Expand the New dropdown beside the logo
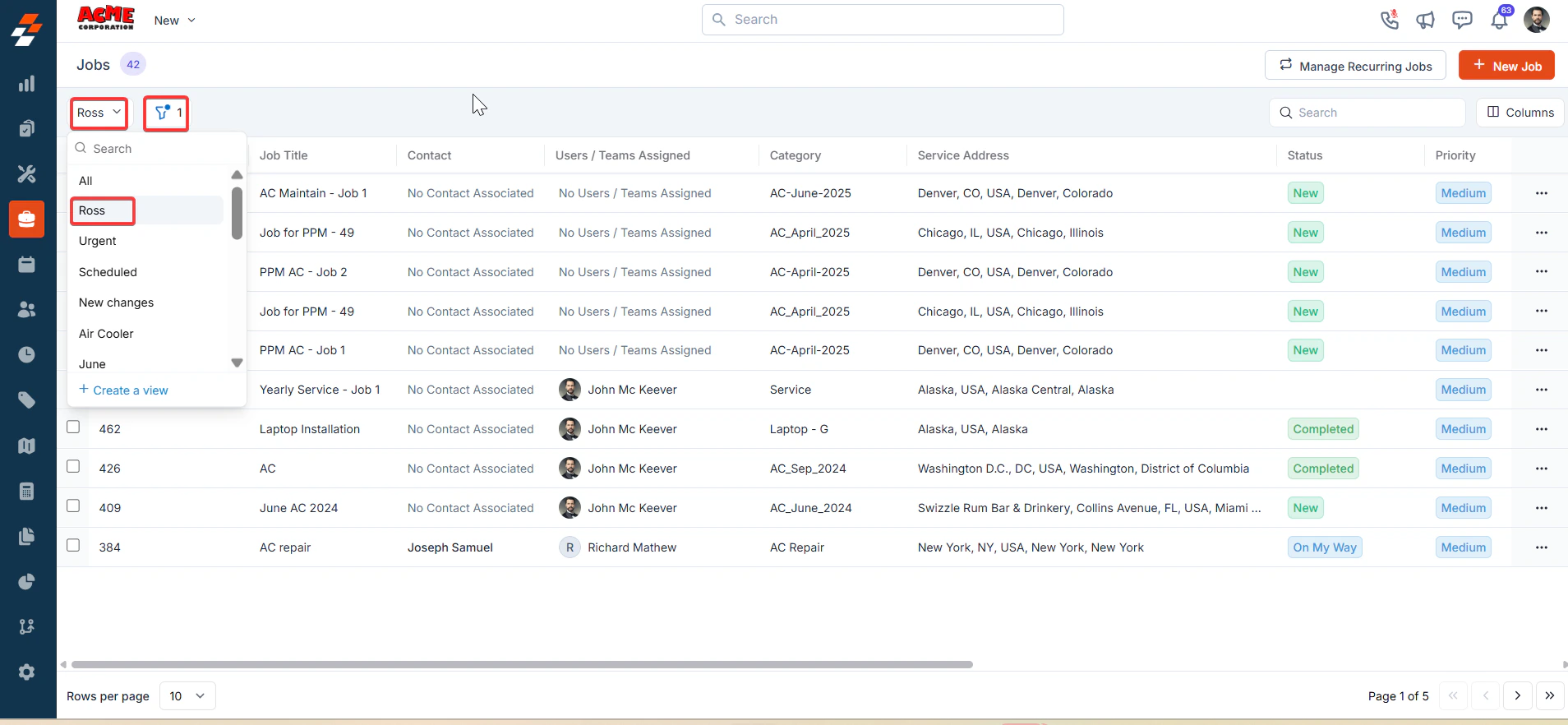This screenshot has height=725, width=1568. (x=174, y=21)
